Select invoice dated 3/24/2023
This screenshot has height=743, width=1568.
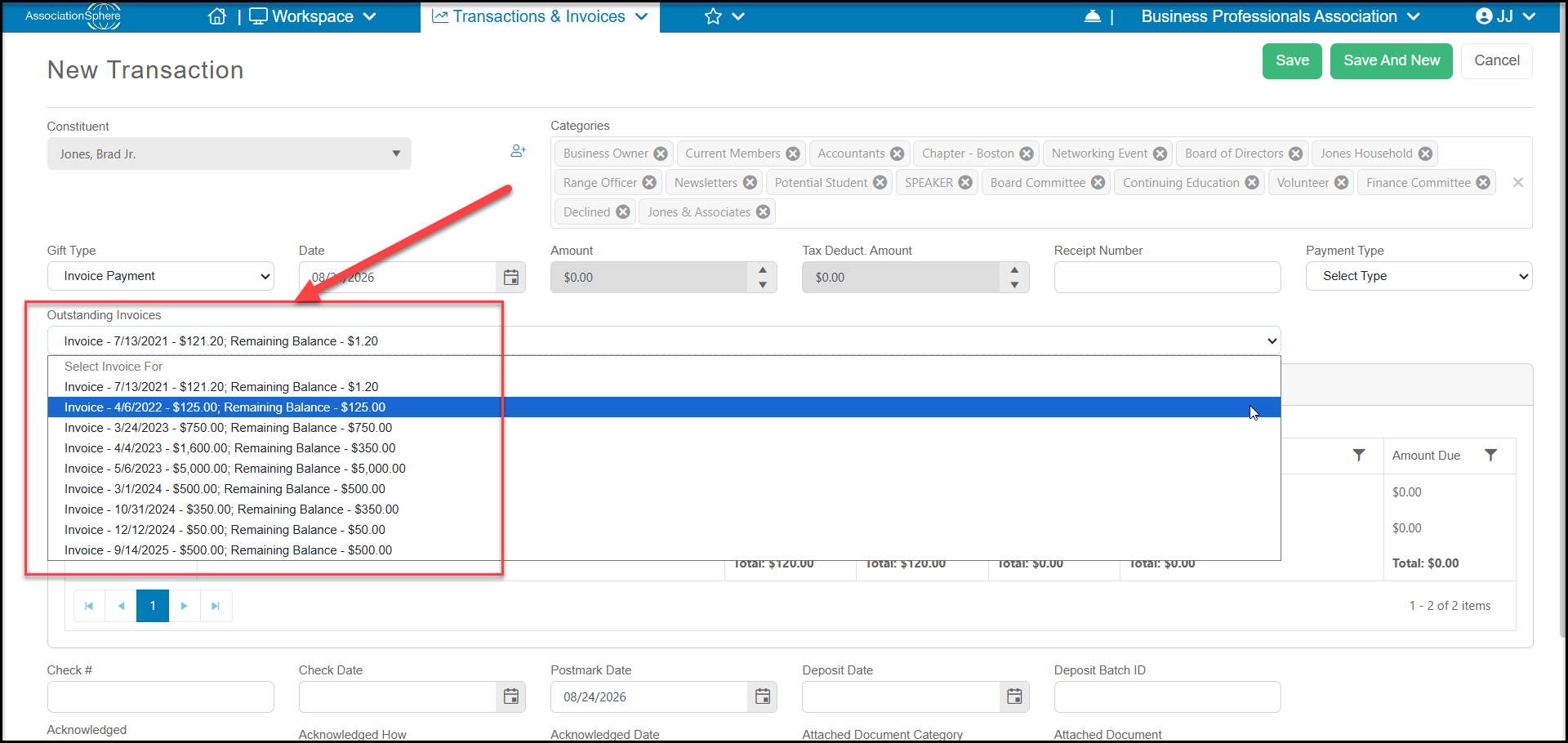point(664,428)
